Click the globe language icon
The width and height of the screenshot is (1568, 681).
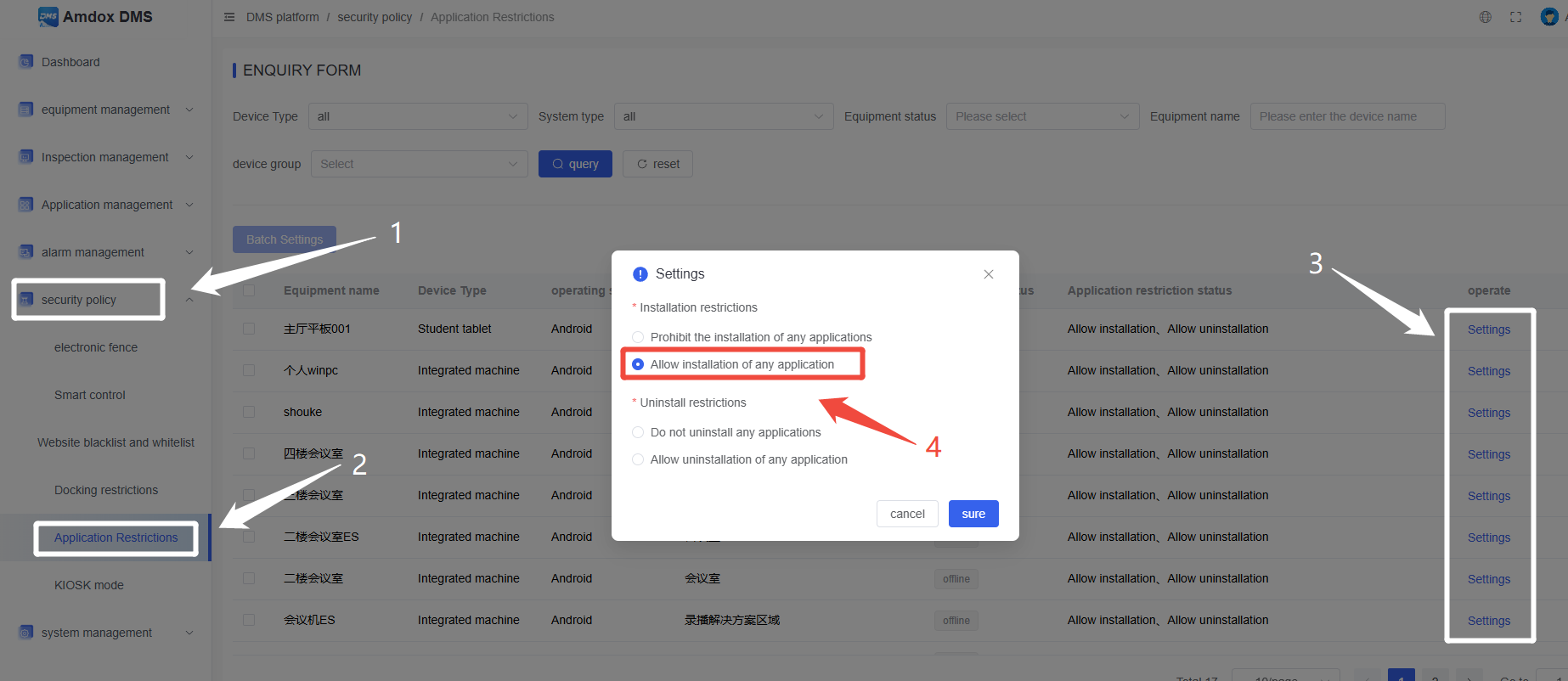click(x=1485, y=17)
